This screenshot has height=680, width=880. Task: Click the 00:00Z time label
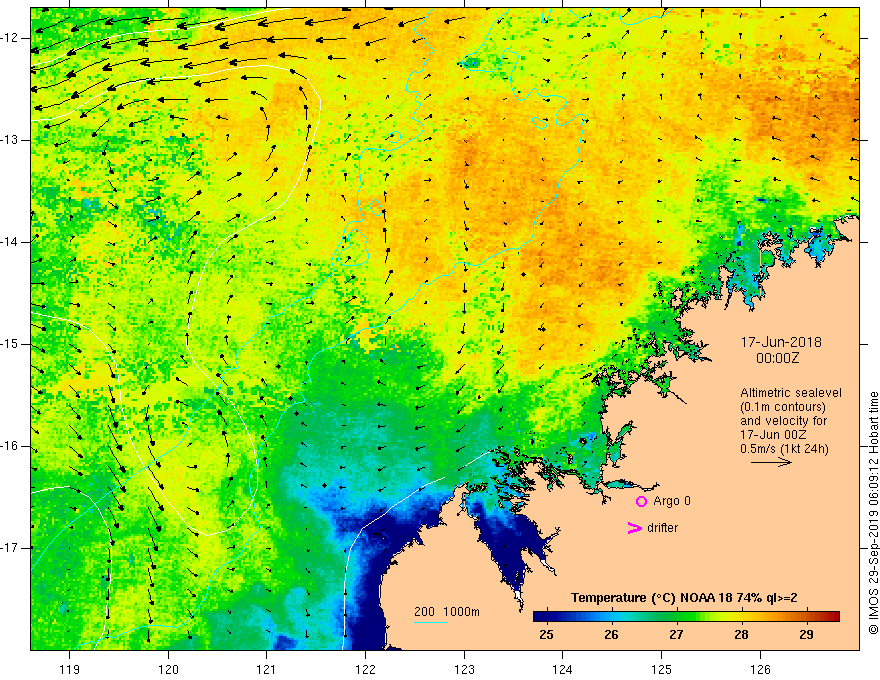coord(777,358)
